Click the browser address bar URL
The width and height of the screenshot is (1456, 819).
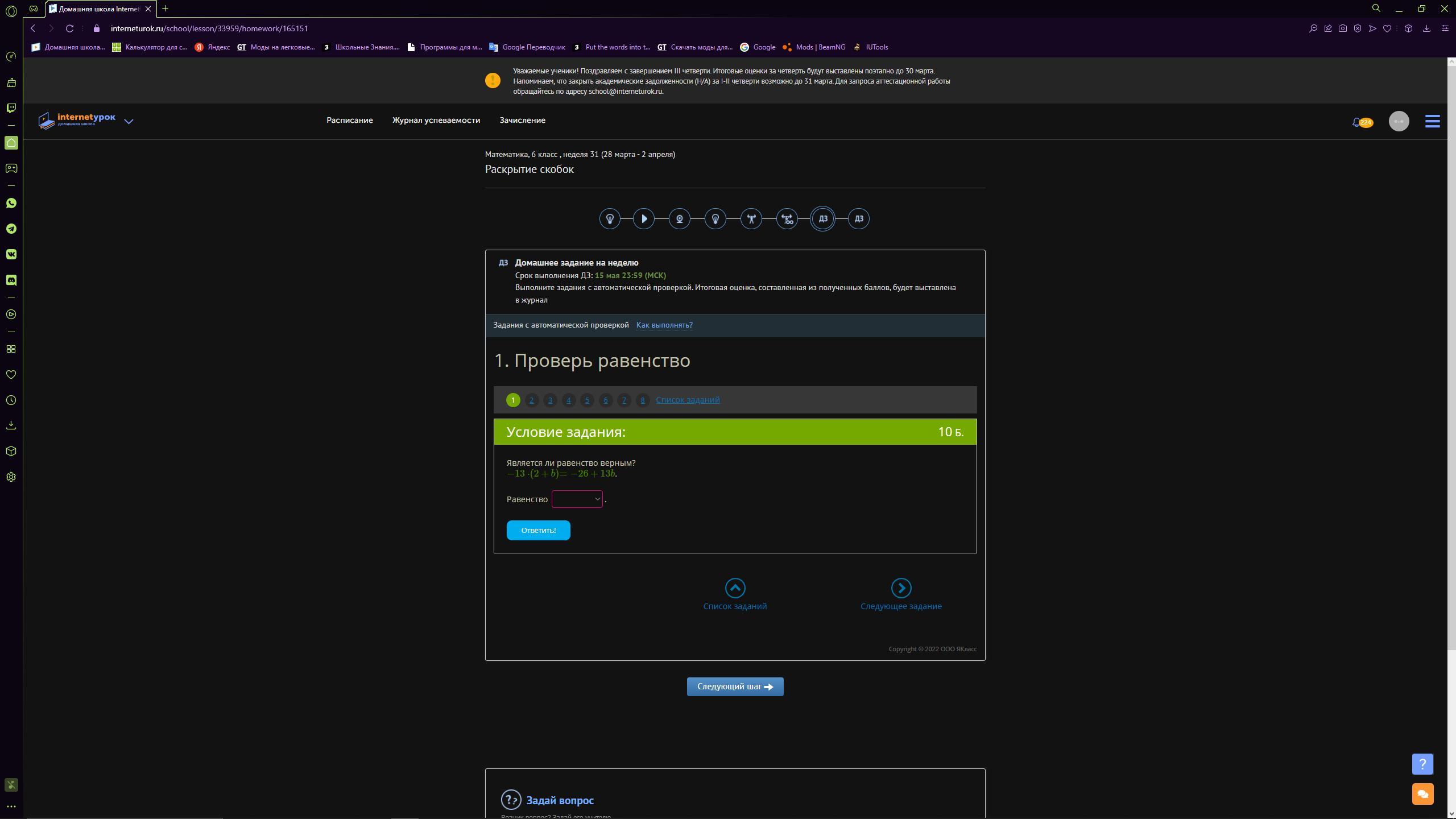coord(209,28)
